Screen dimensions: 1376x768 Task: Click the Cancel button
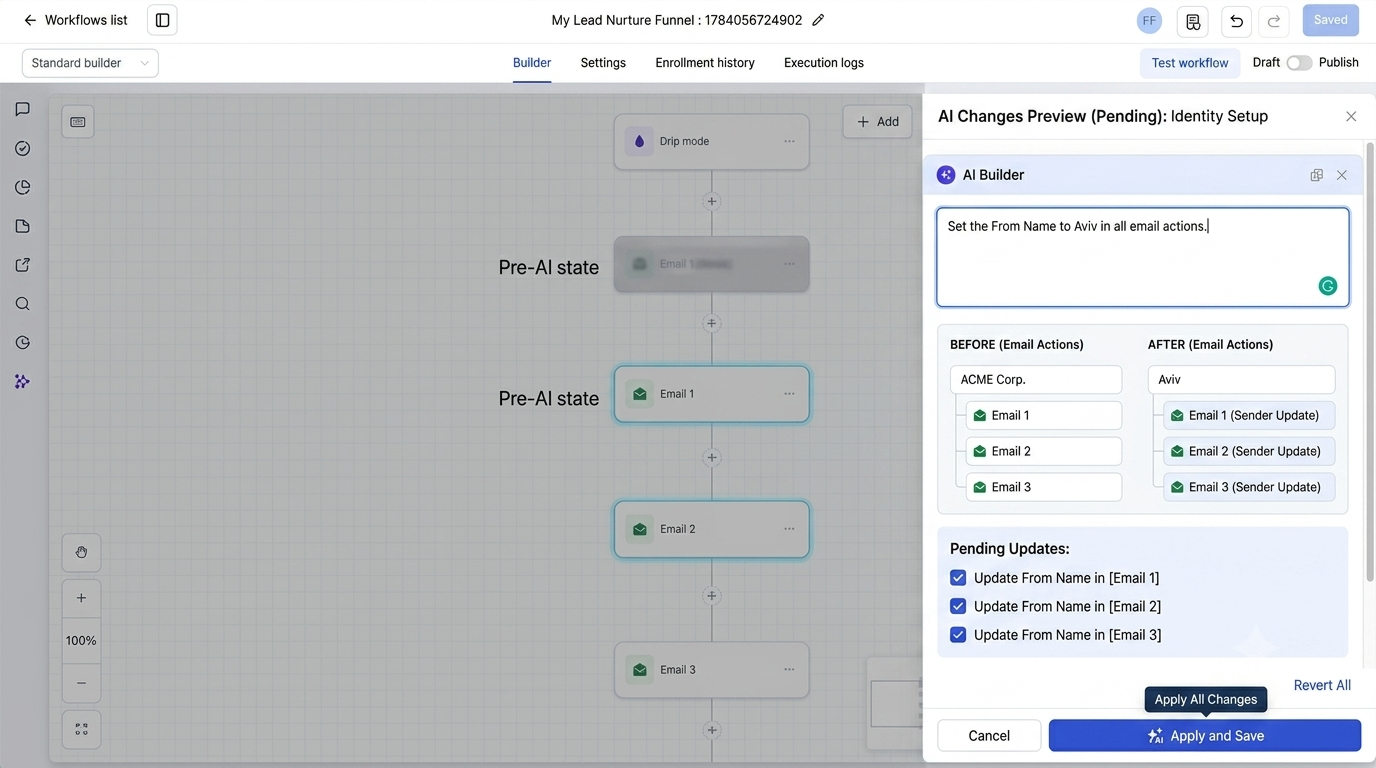pyautogui.click(x=989, y=736)
